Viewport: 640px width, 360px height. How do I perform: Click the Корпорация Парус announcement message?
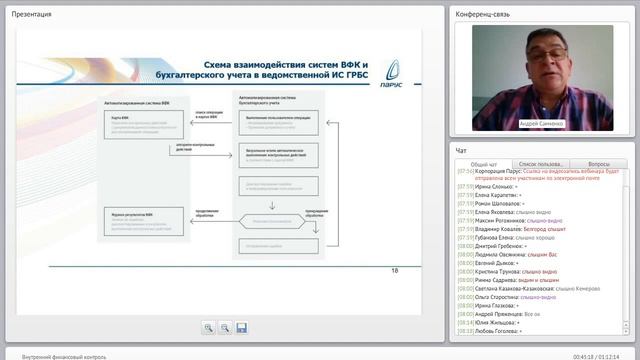coord(538,175)
